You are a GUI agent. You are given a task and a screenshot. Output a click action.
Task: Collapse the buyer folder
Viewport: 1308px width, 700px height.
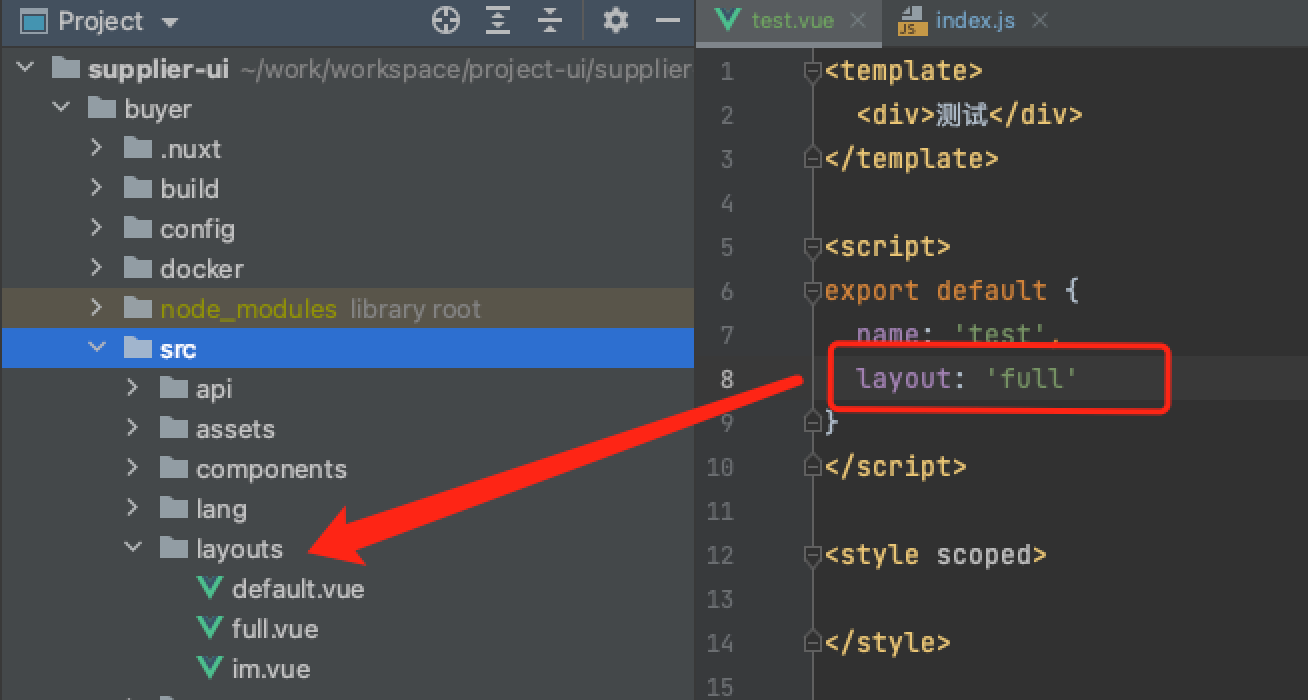pos(61,108)
